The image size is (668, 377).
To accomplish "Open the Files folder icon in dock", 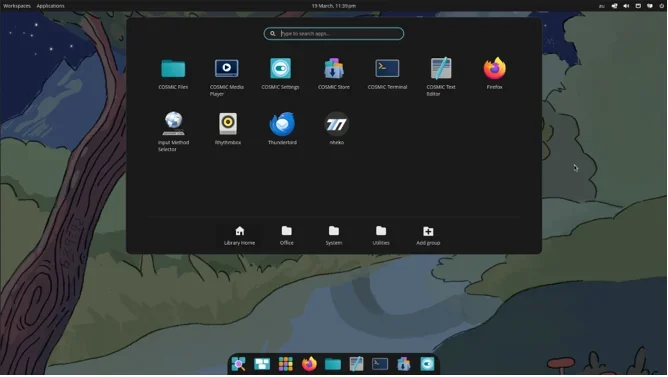I will (x=333, y=364).
